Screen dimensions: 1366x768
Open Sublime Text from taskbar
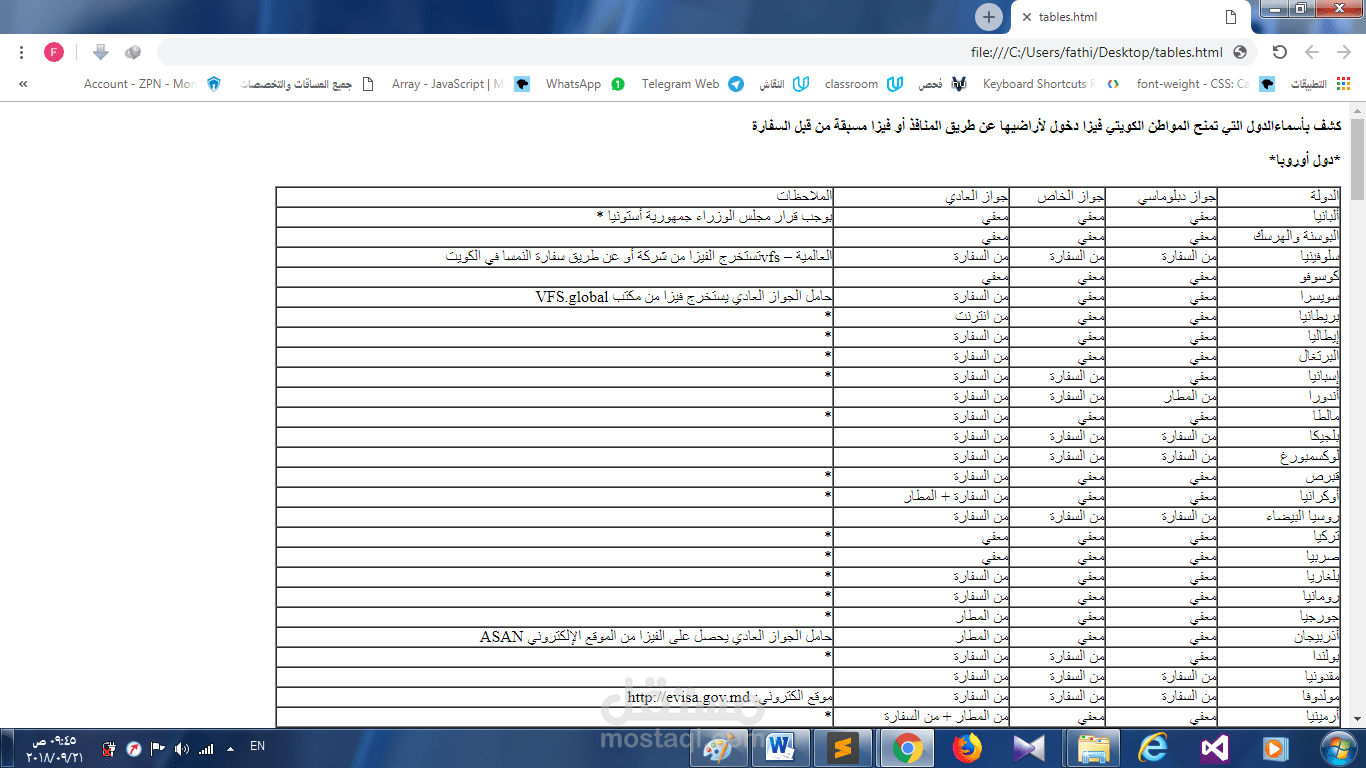[x=841, y=748]
